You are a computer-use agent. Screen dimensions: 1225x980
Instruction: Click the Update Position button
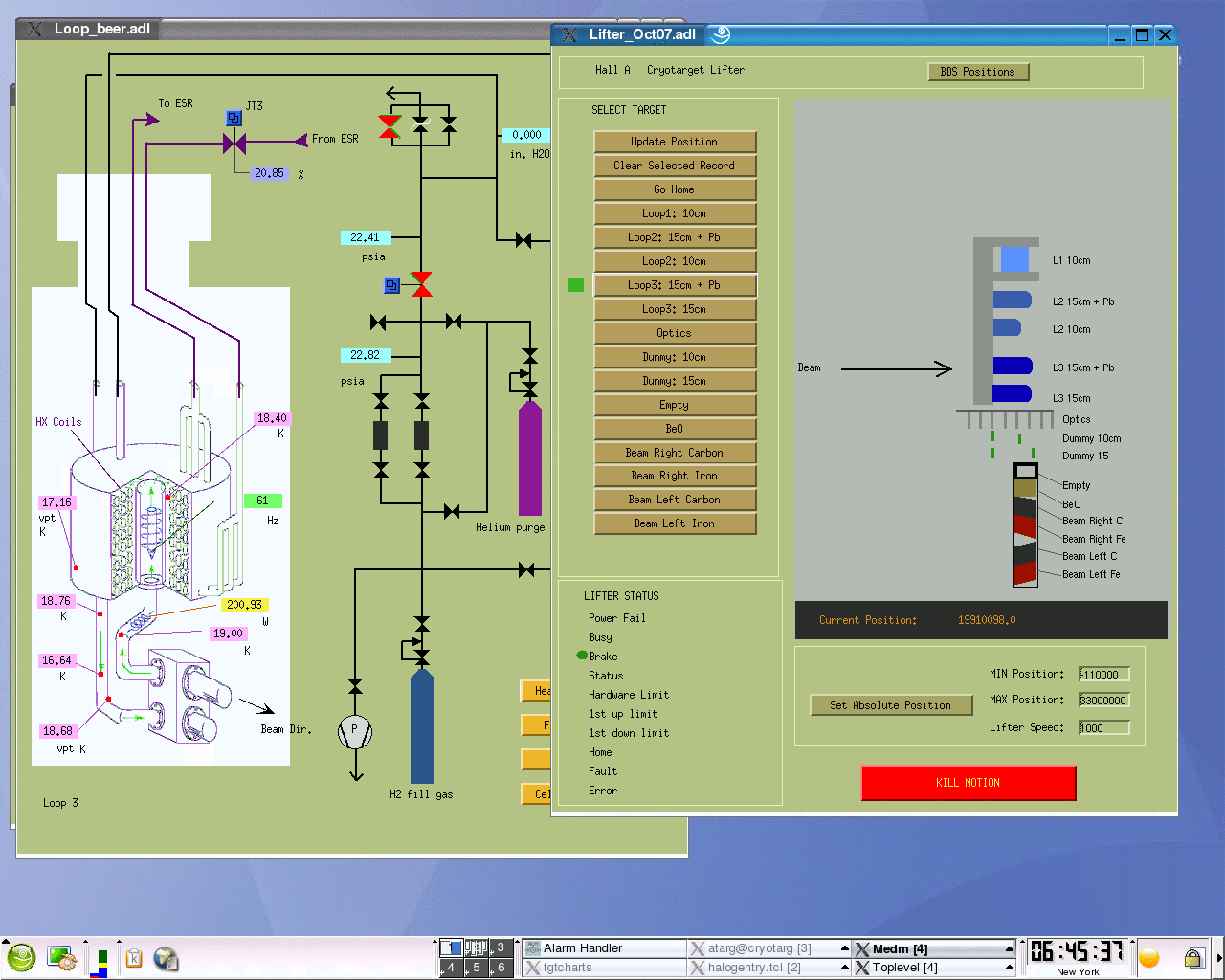click(675, 142)
